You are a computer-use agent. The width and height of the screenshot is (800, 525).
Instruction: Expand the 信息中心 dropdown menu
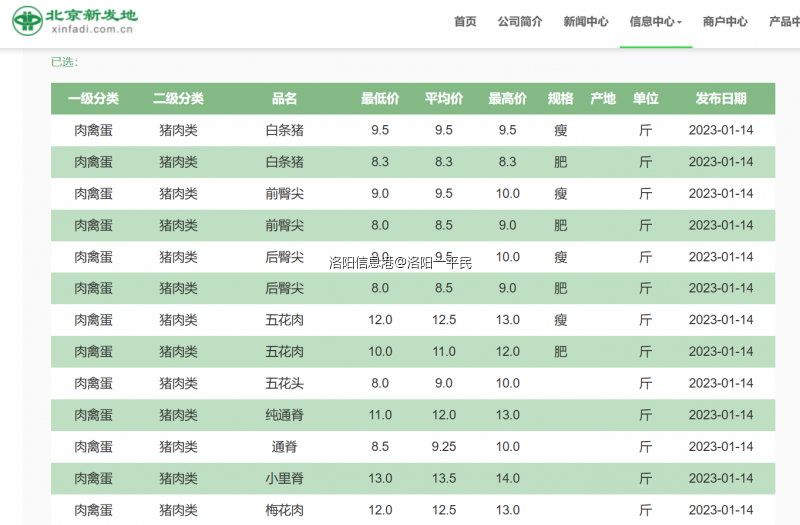(656, 21)
